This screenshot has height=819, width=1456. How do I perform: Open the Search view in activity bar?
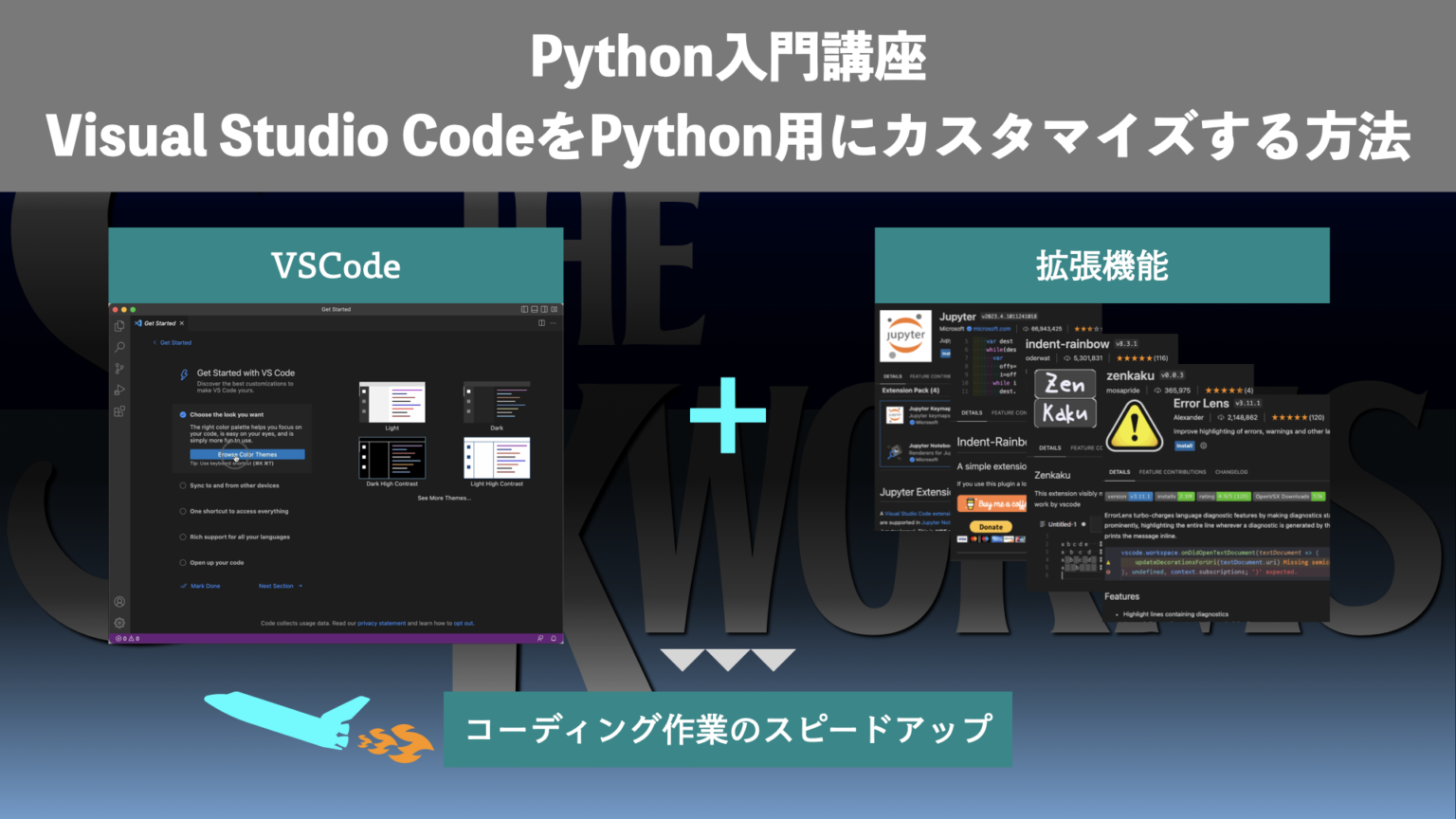(119, 348)
